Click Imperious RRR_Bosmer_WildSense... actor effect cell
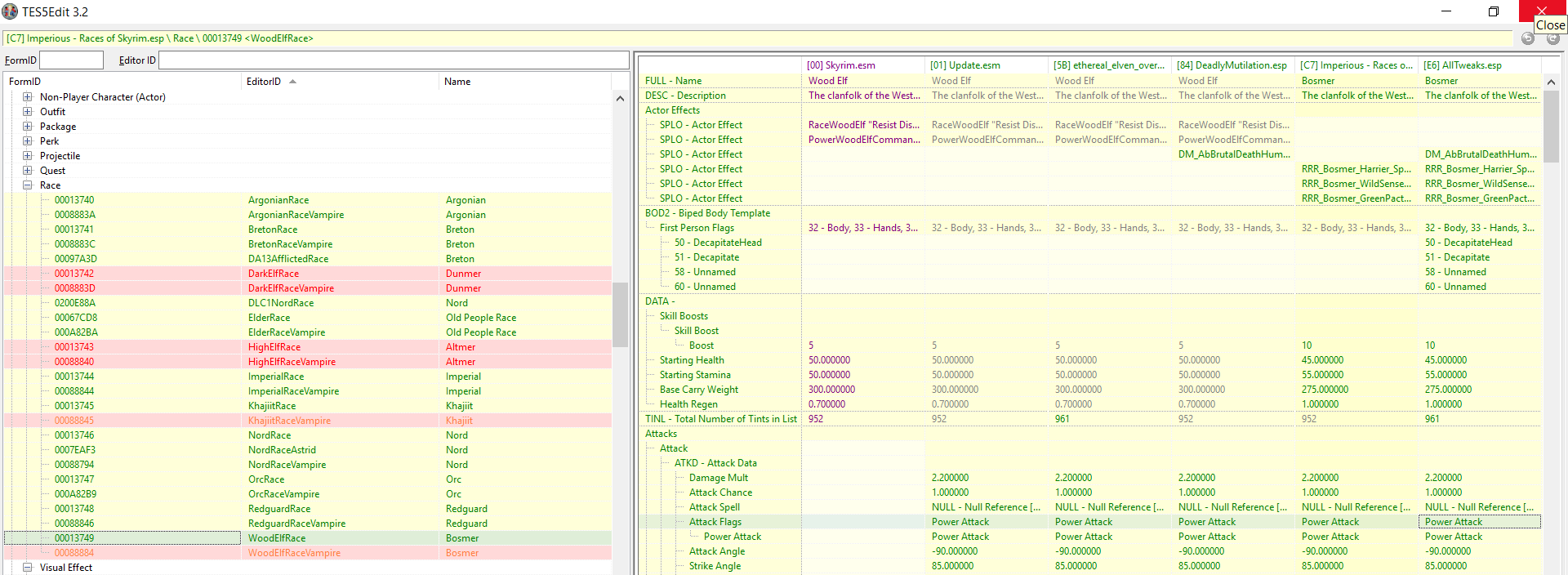The height and width of the screenshot is (575, 1568). (1356, 184)
